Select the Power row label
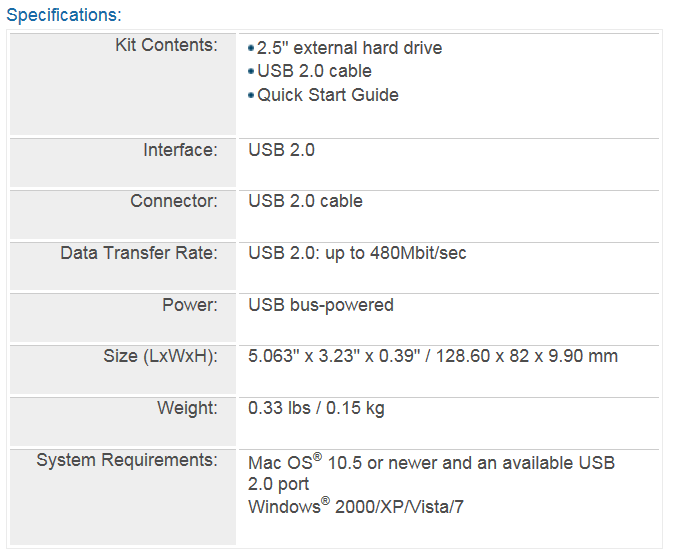The width and height of the screenshot is (674, 550). pyautogui.click(x=190, y=305)
